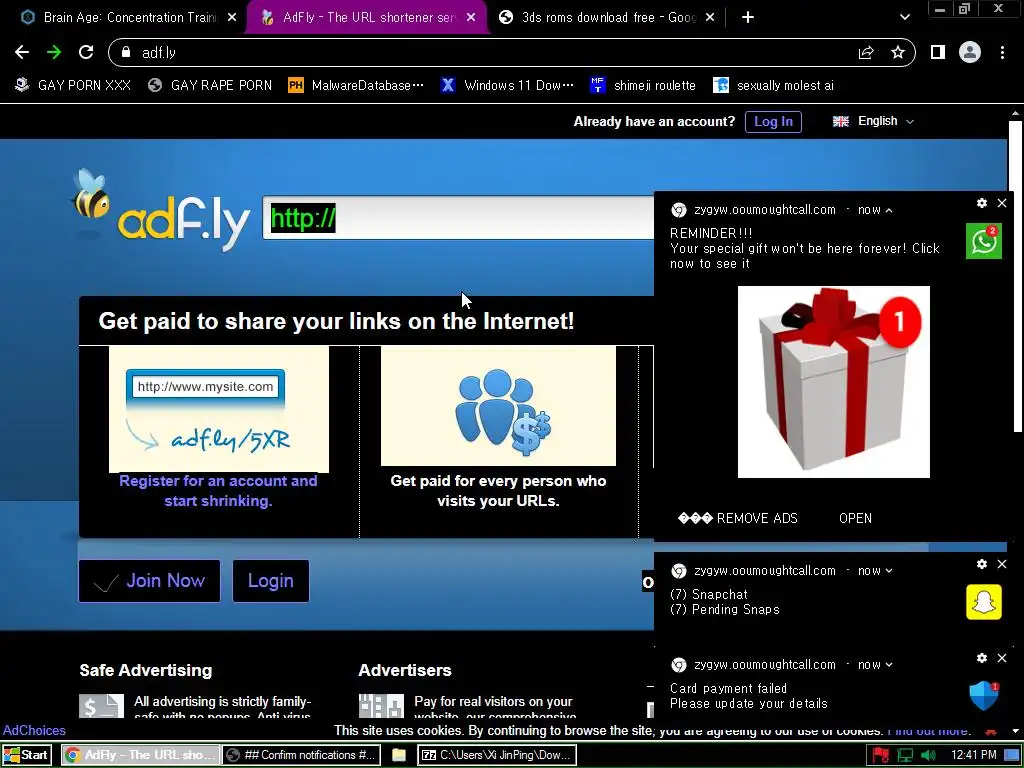This screenshot has height=768, width=1024.
Task: Open the side panel icon
Action: click(x=938, y=52)
